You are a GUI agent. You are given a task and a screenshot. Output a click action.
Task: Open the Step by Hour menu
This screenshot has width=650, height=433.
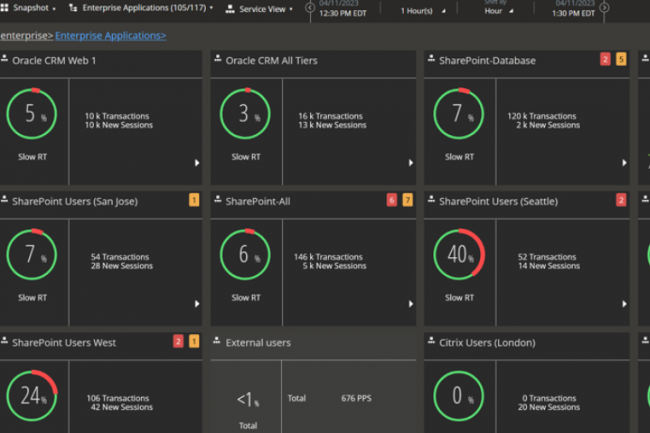pos(499,10)
